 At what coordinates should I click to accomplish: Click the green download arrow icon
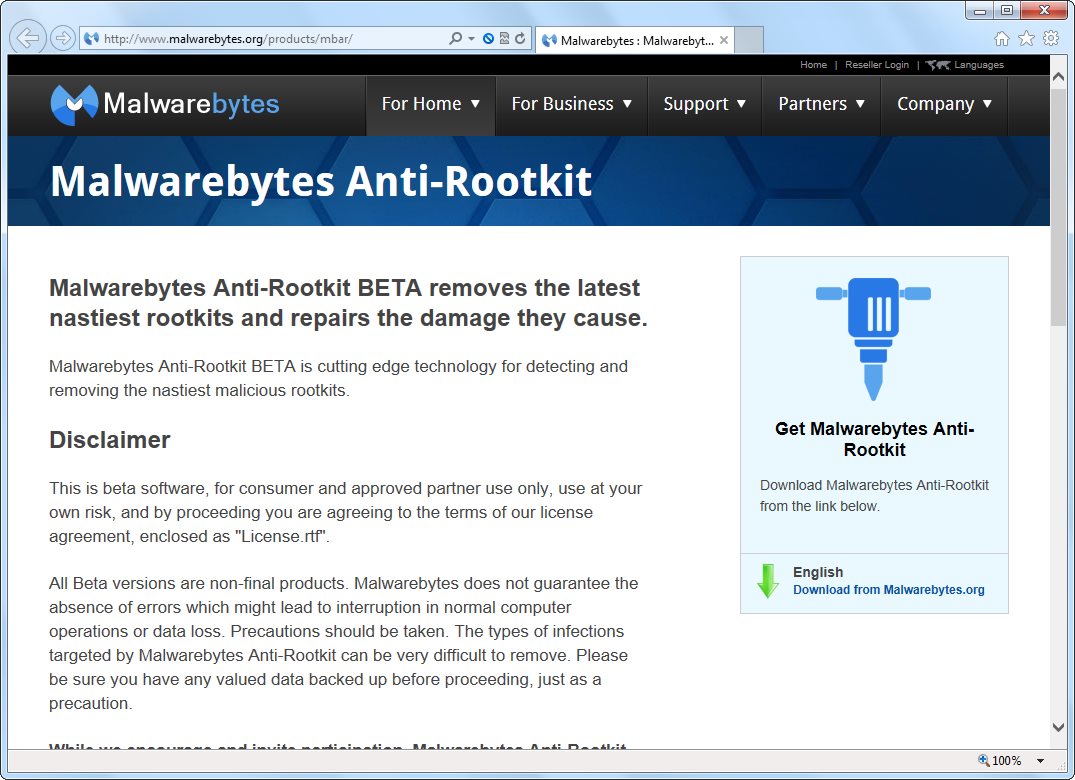pyautogui.click(x=768, y=581)
